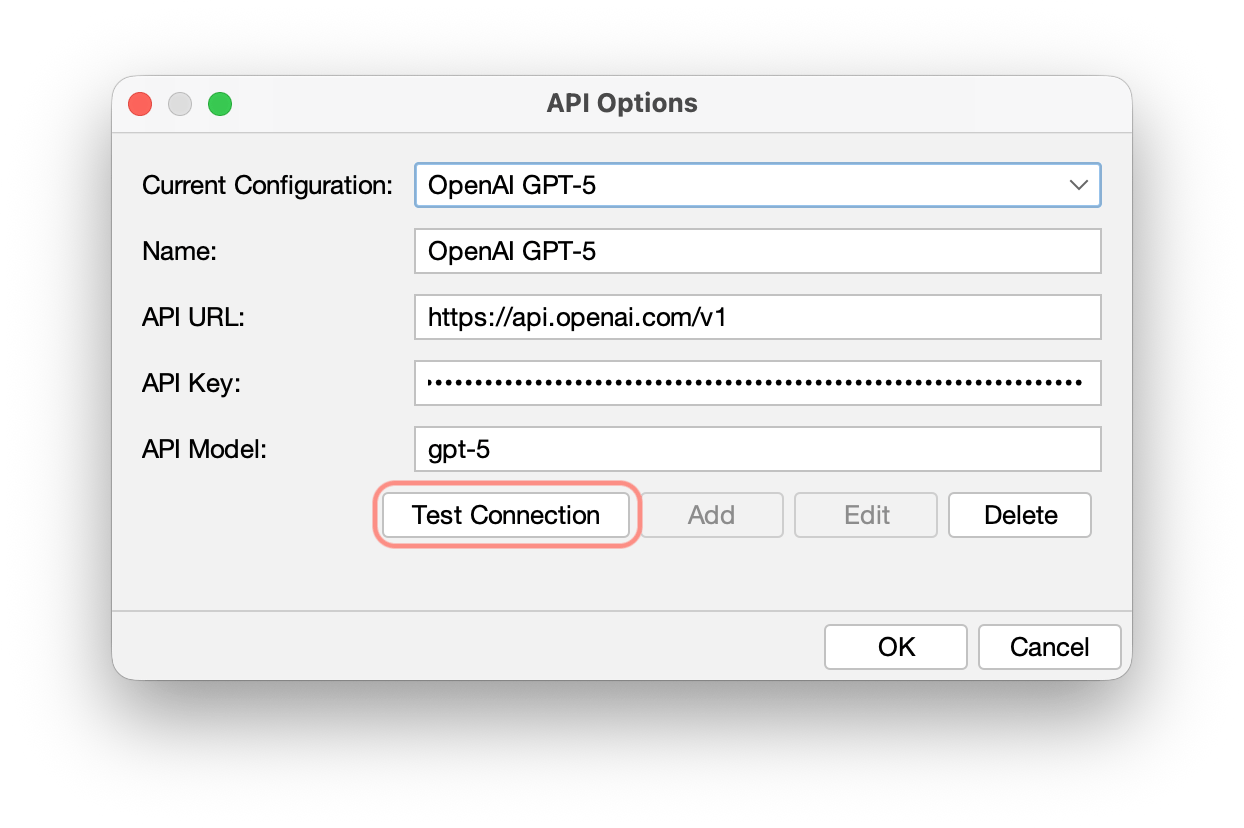Place cursor in the API Model field
The height and width of the screenshot is (828, 1244).
tap(757, 449)
